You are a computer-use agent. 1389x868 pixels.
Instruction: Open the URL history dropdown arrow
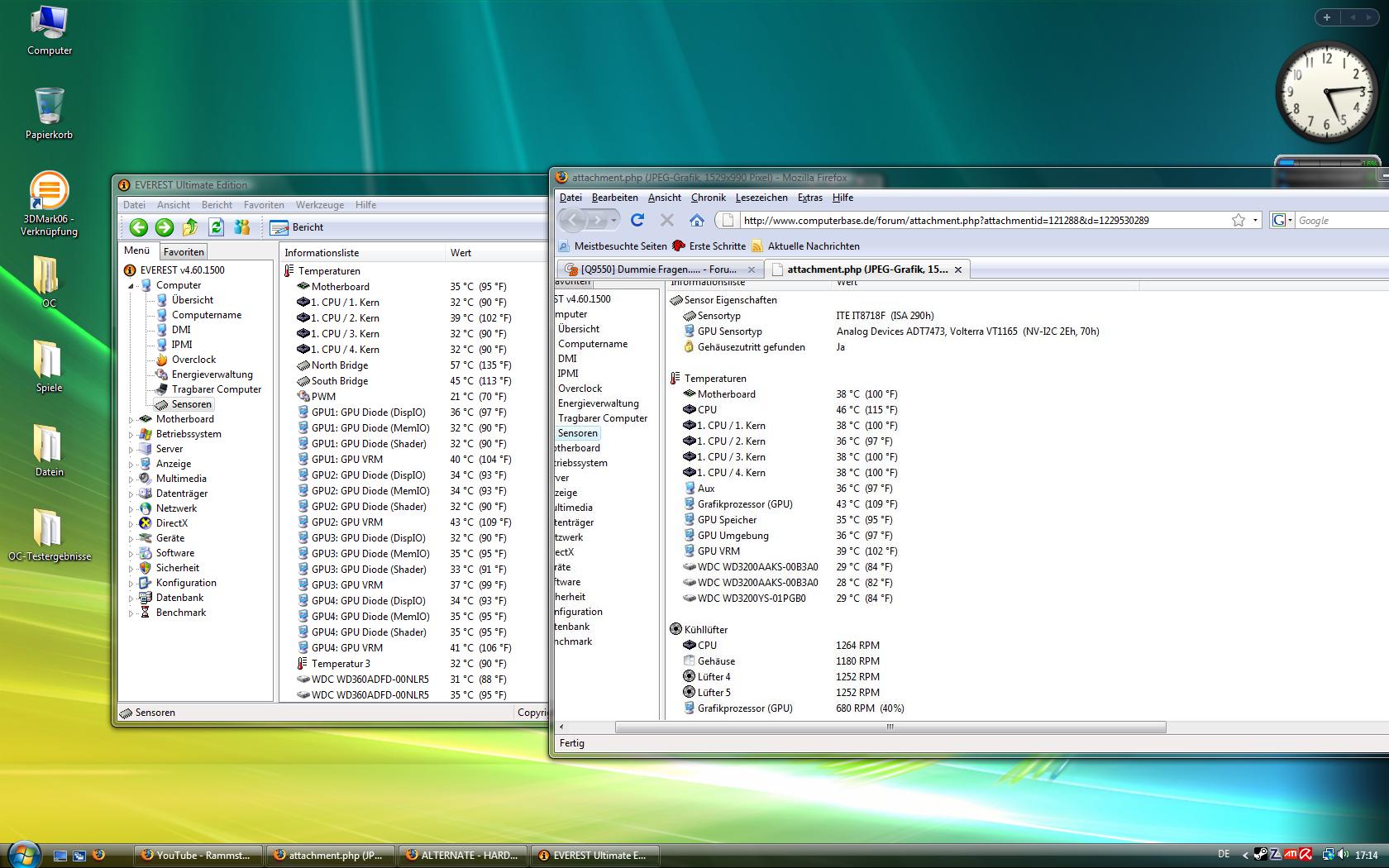(x=1255, y=220)
